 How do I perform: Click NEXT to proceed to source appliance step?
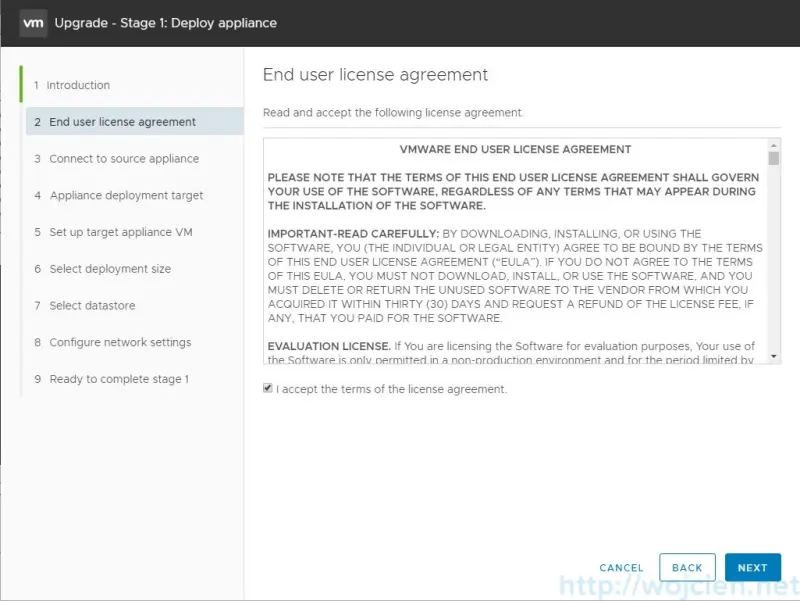point(752,566)
